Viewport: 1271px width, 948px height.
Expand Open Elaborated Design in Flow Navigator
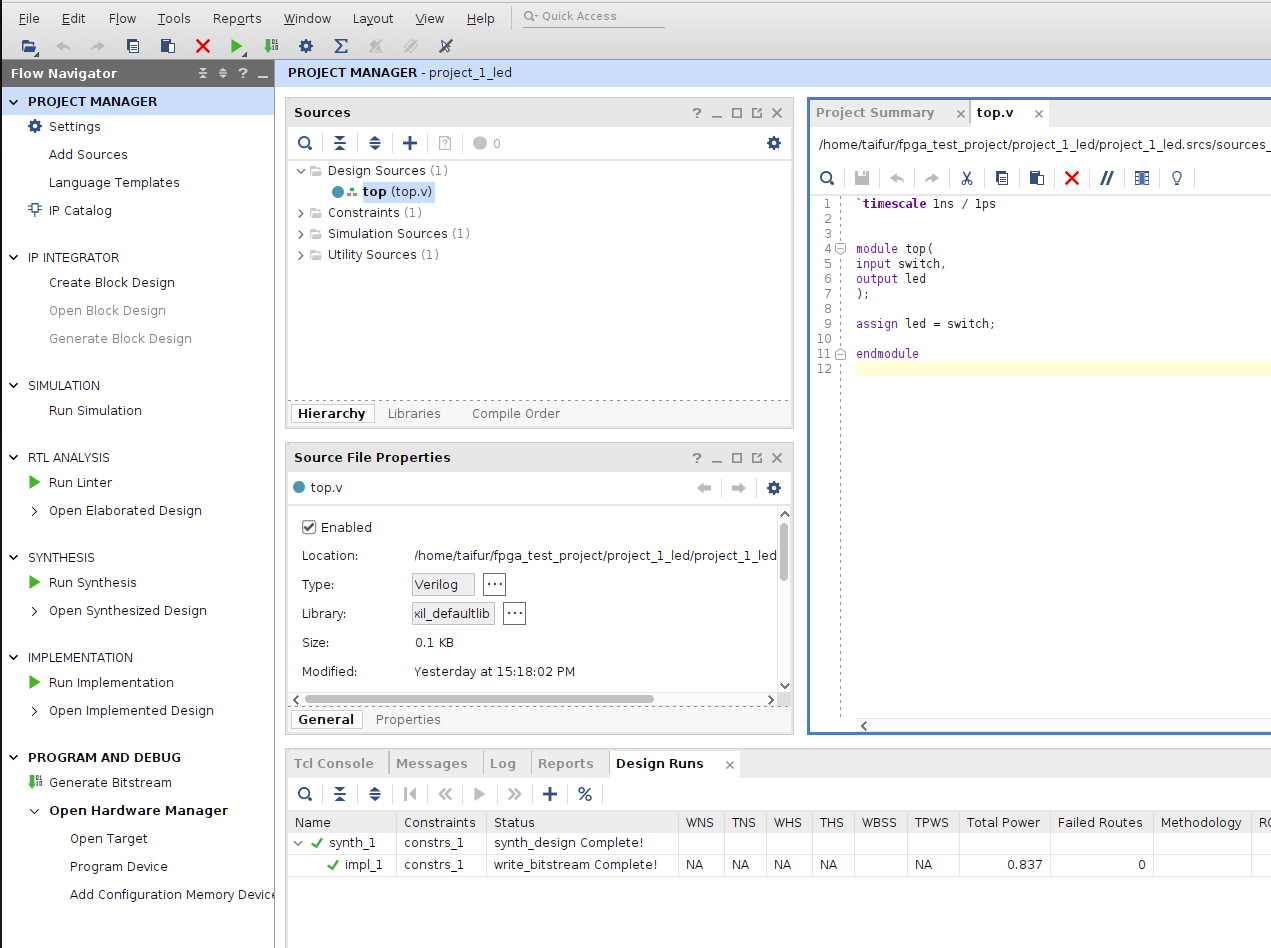(x=36, y=511)
